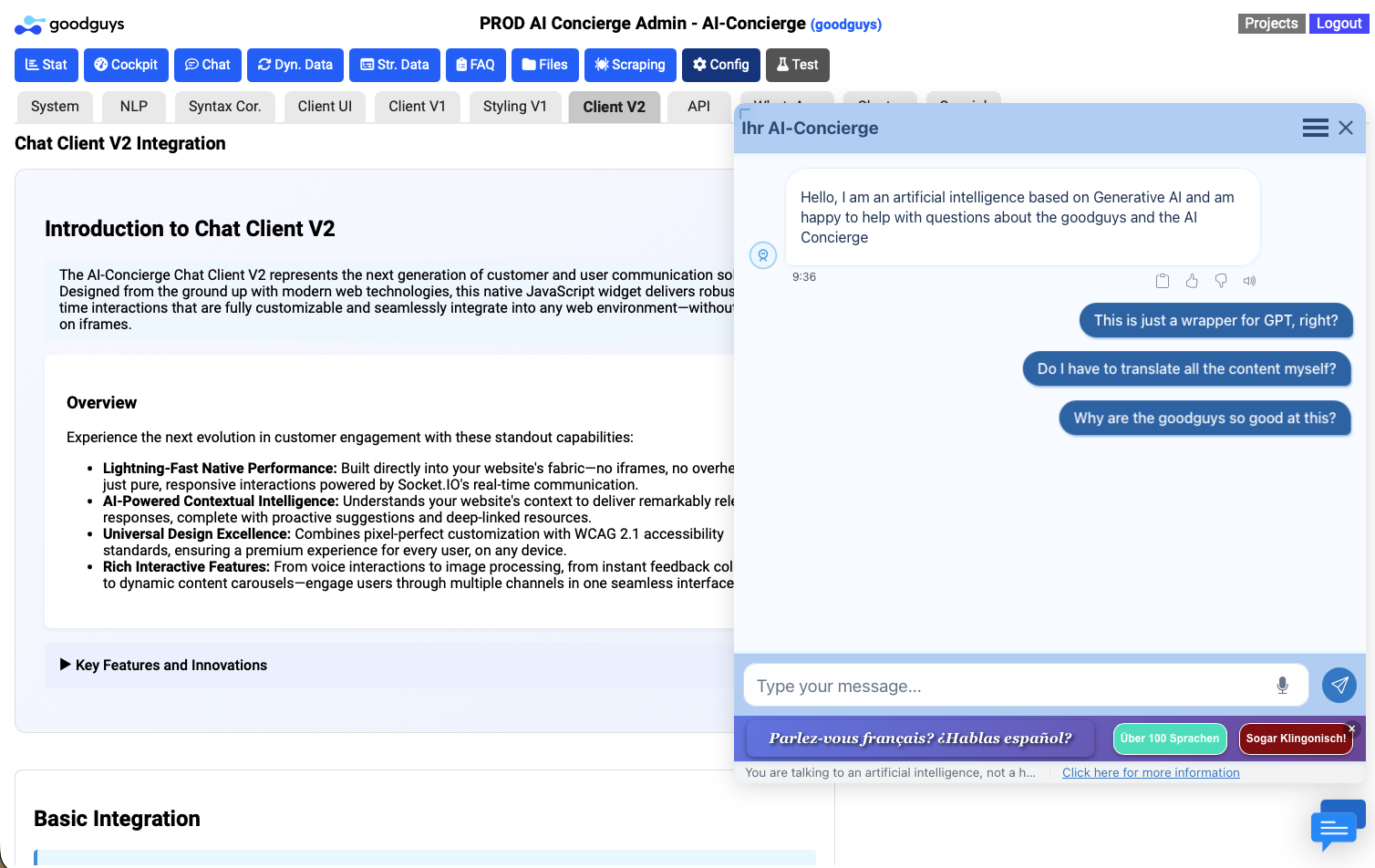Select the Syntax Cor. tab
This screenshot has height=868, width=1375.
coord(224,107)
